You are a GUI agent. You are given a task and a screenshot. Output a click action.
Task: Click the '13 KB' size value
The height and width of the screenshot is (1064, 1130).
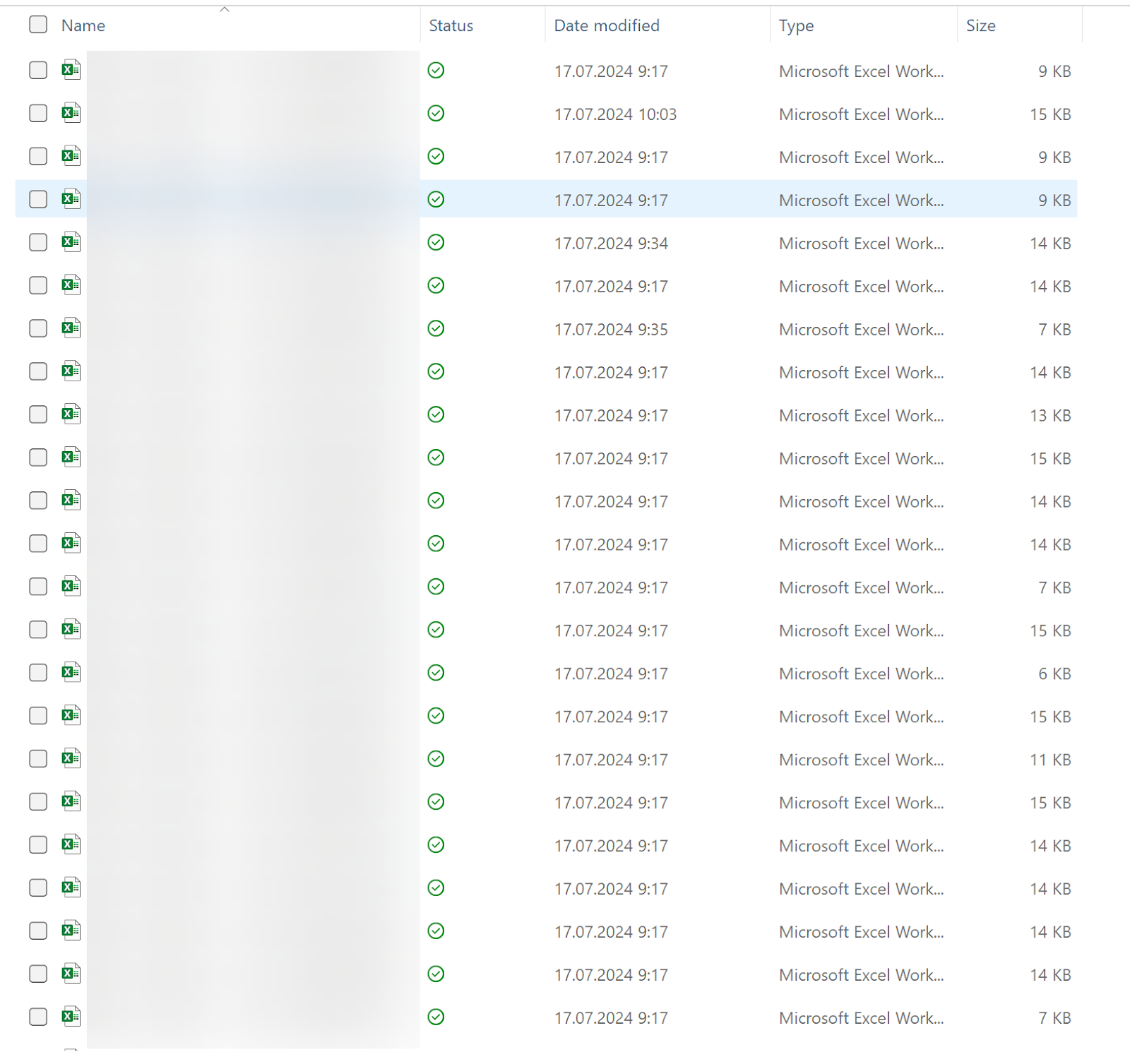click(x=1050, y=416)
